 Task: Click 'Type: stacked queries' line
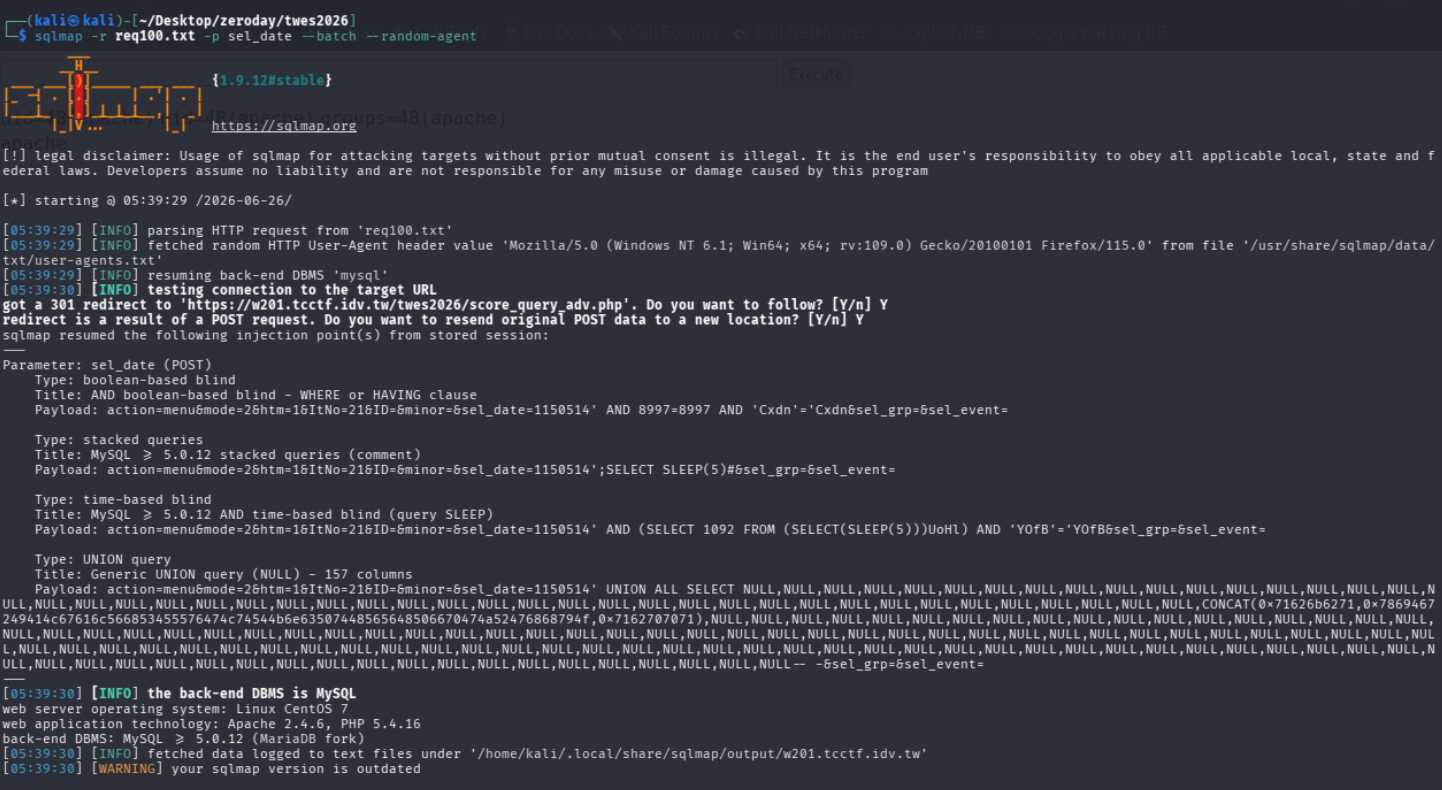(119, 440)
